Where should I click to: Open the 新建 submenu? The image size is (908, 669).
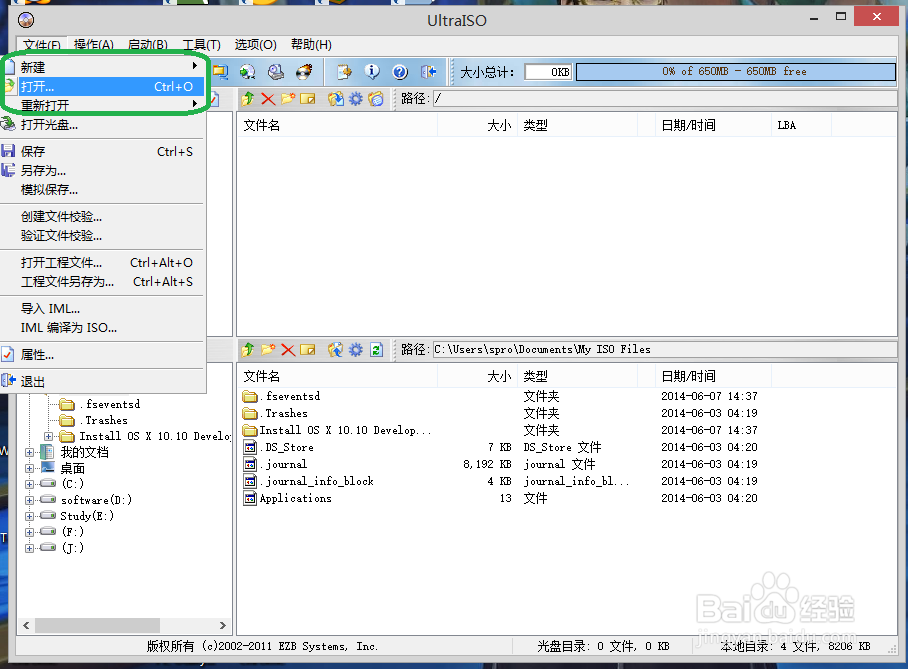(x=103, y=67)
